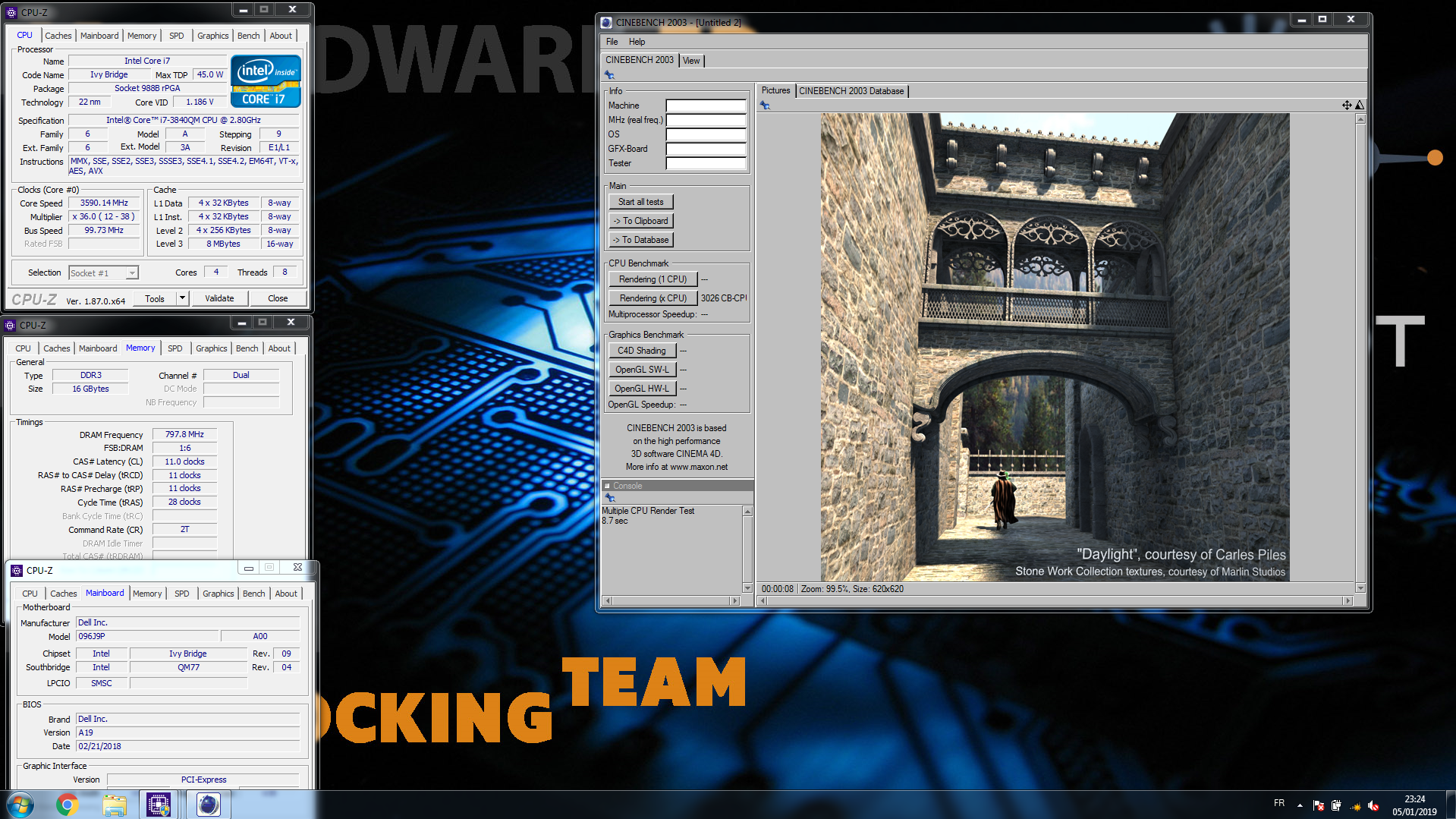The image size is (1456, 819).
Task: Switch to the View tab in CINEBENCH
Action: click(691, 61)
